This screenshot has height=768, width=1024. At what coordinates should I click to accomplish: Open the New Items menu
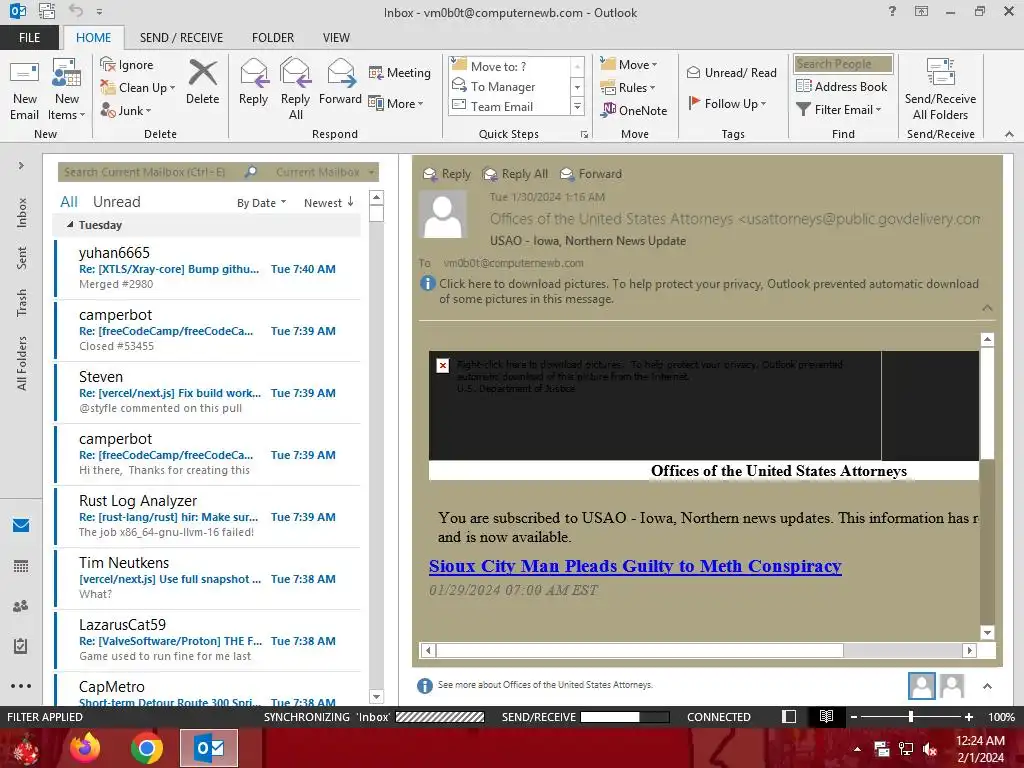coord(67,90)
